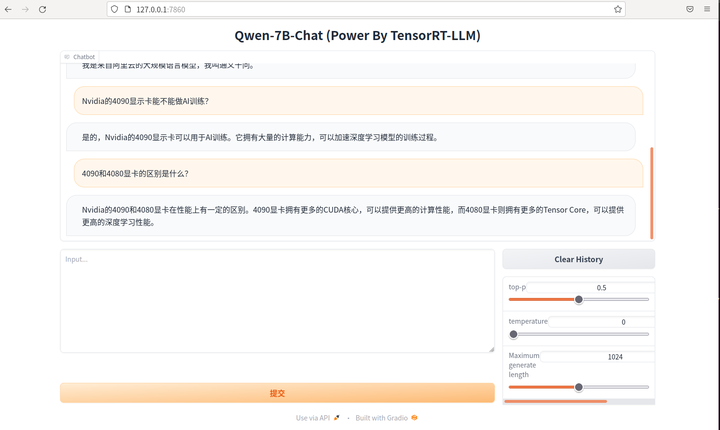This screenshot has width=720, height=430.
Task: Click the temperature value field showing 0
Action: [601, 322]
